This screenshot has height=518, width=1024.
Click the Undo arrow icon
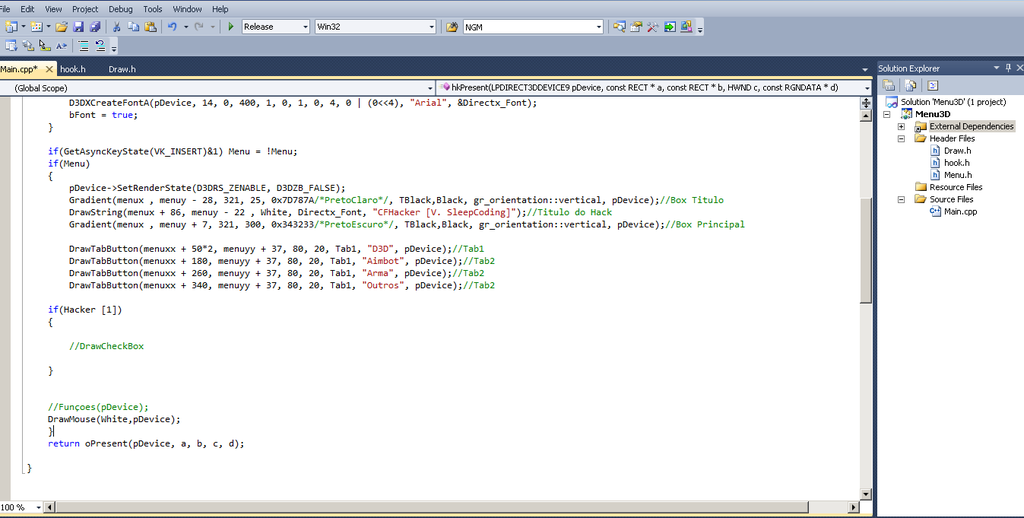point(173,27)
